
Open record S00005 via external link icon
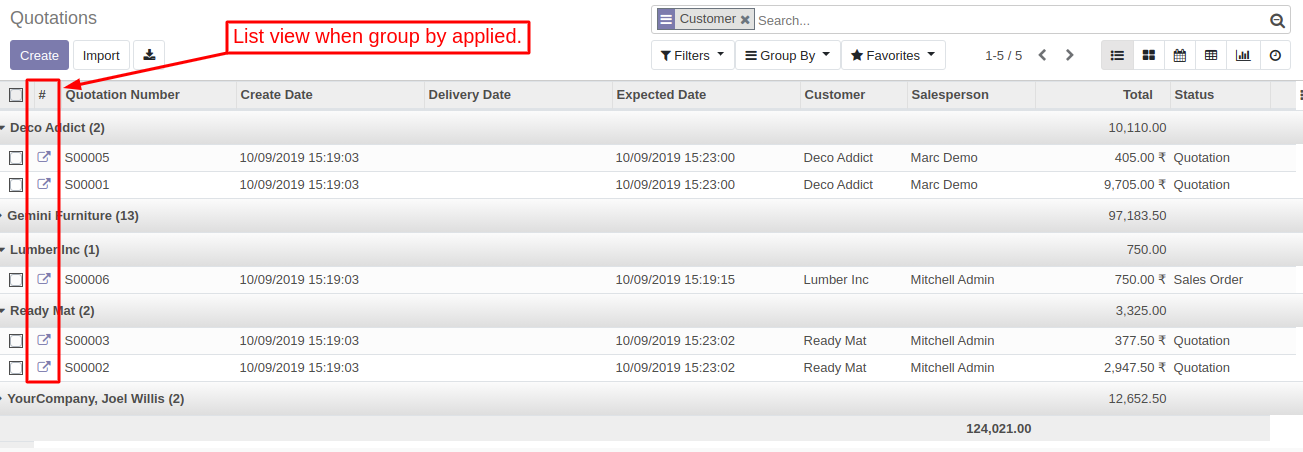(x=44, y=157)
